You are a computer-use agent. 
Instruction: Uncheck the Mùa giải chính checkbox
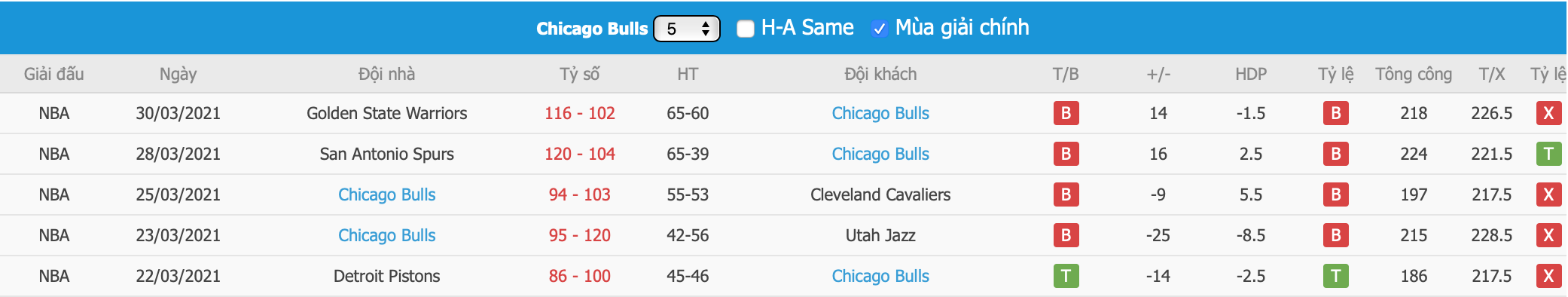(879, 29)
